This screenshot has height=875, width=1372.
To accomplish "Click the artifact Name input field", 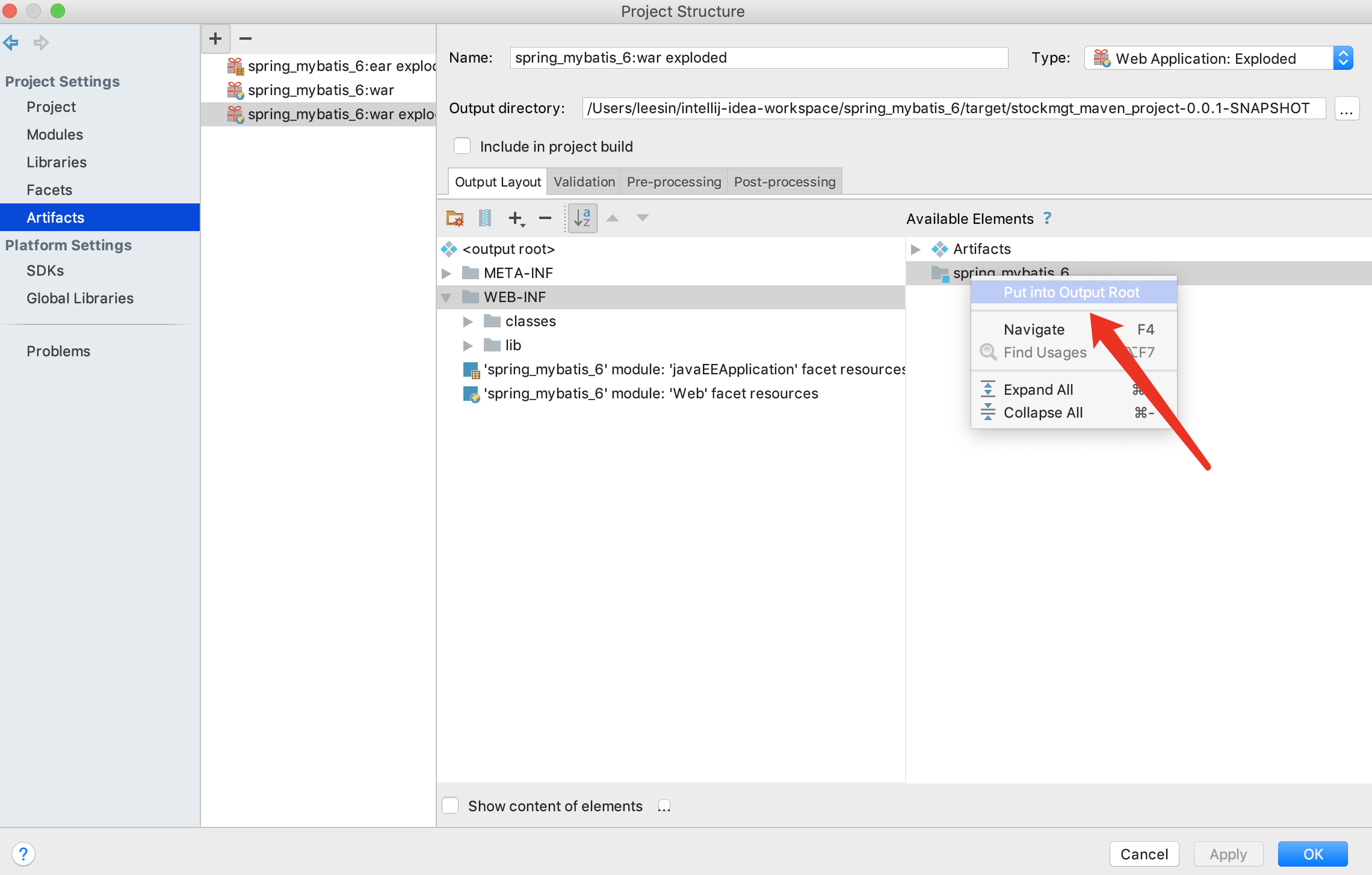I will click(x=758, y=58).
